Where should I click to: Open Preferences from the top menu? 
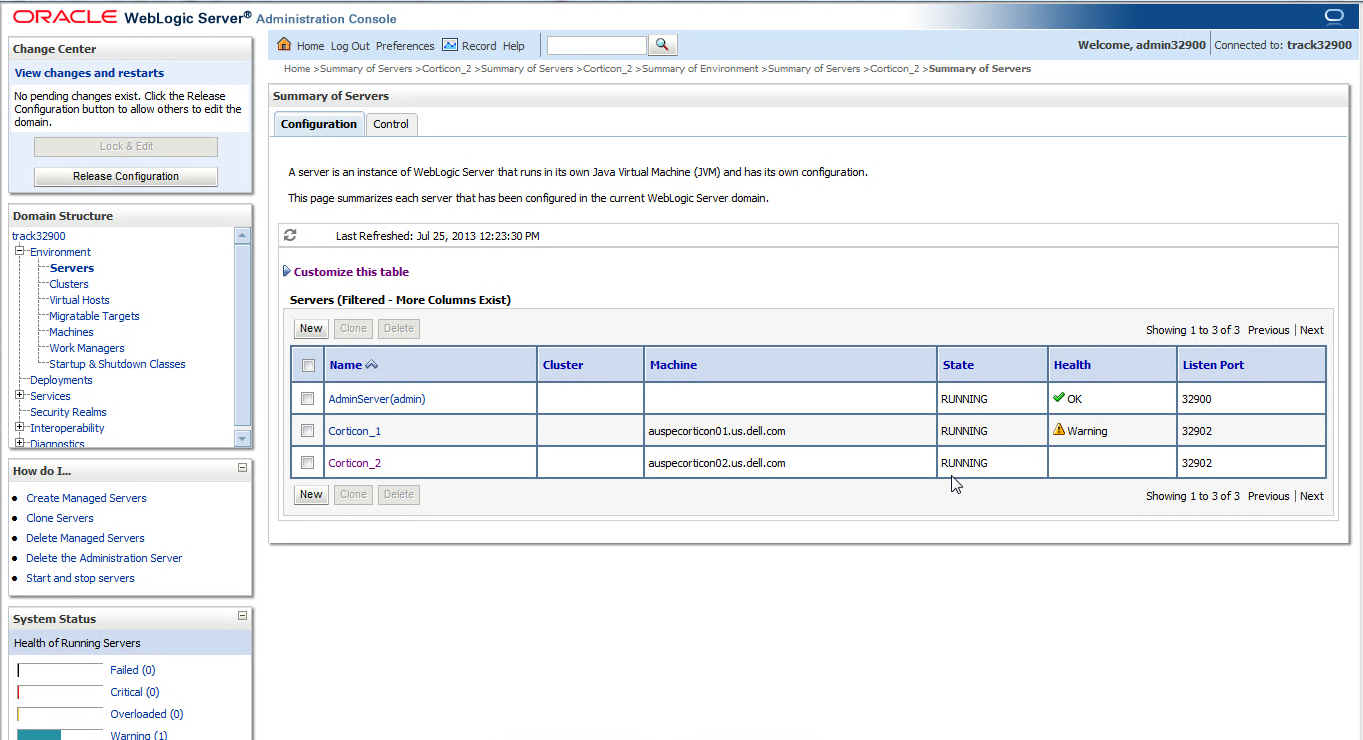pyautogui.click(x=404, y=45)
